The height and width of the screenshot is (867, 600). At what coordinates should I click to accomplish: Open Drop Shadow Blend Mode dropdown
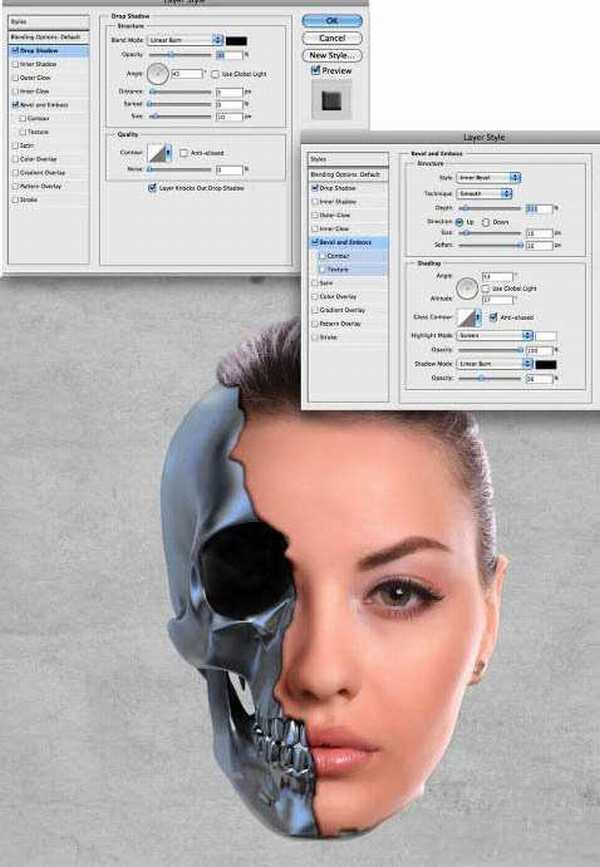[x=185, y=40]
